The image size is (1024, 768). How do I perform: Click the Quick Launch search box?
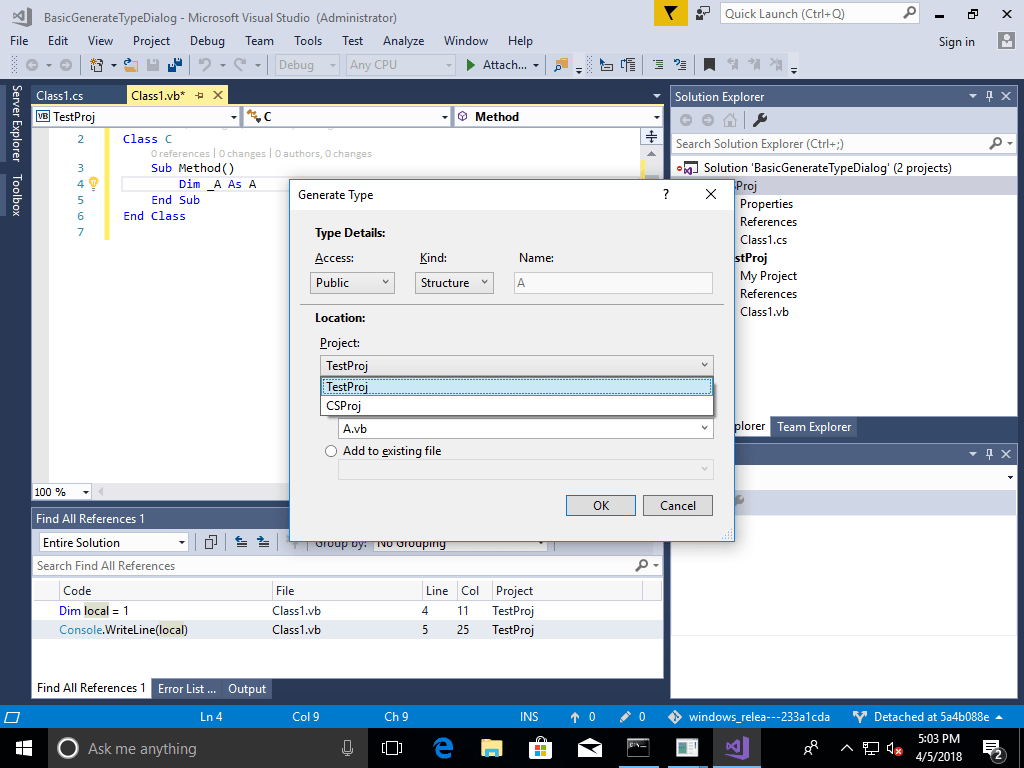coord(820,14)
